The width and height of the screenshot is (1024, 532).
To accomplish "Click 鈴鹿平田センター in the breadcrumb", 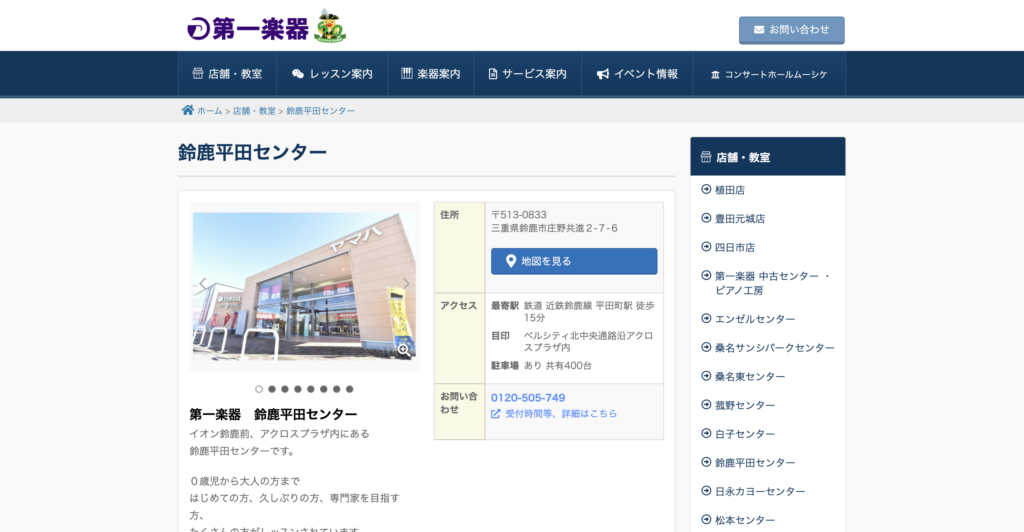I will [x=321, y=111].
